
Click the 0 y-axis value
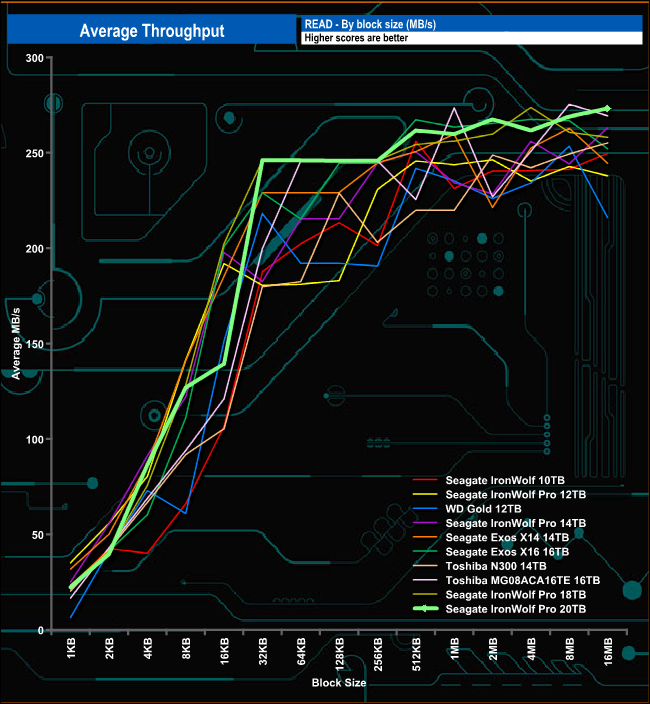(x=40, y=630)
